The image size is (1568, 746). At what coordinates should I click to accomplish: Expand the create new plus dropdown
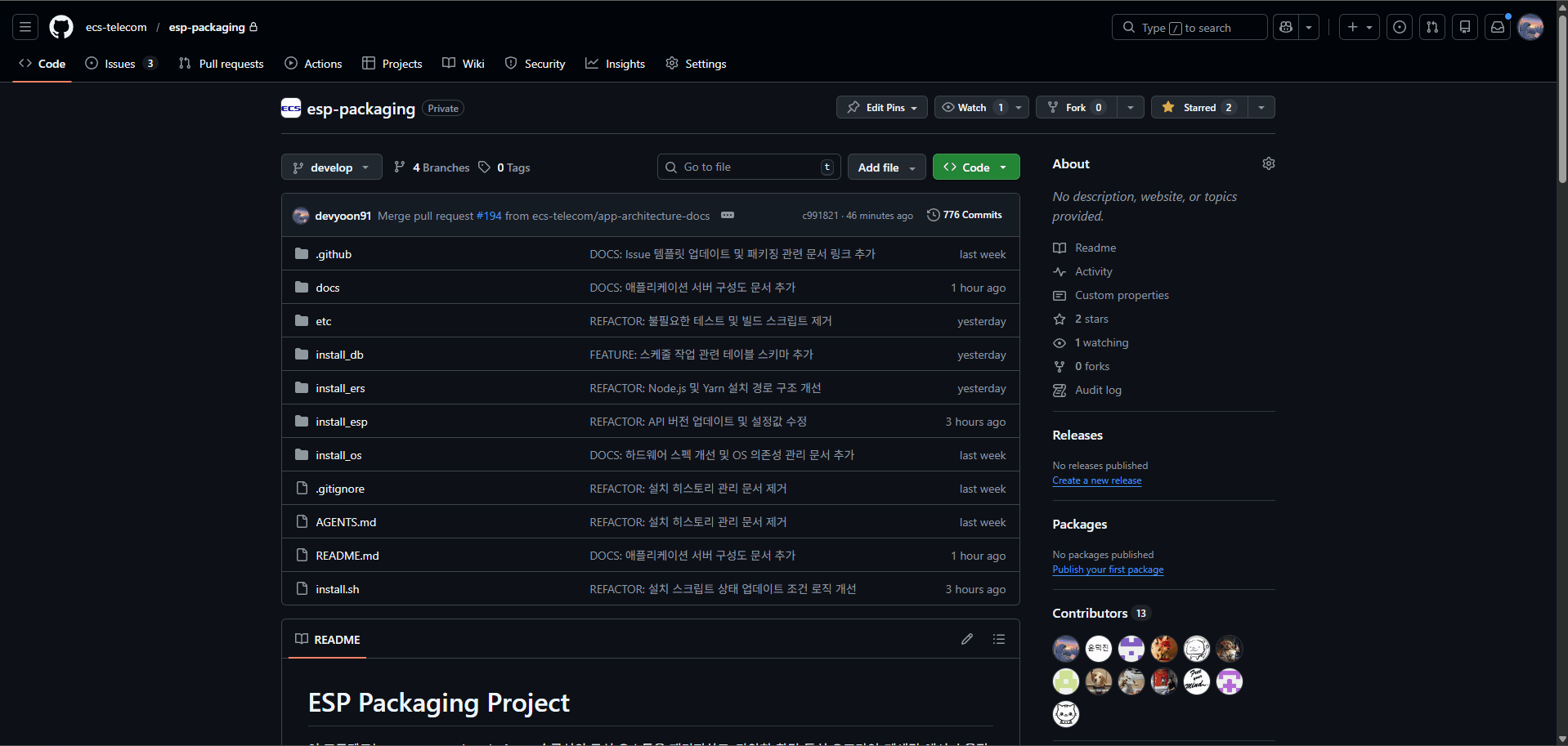(x=1360, y=27)
